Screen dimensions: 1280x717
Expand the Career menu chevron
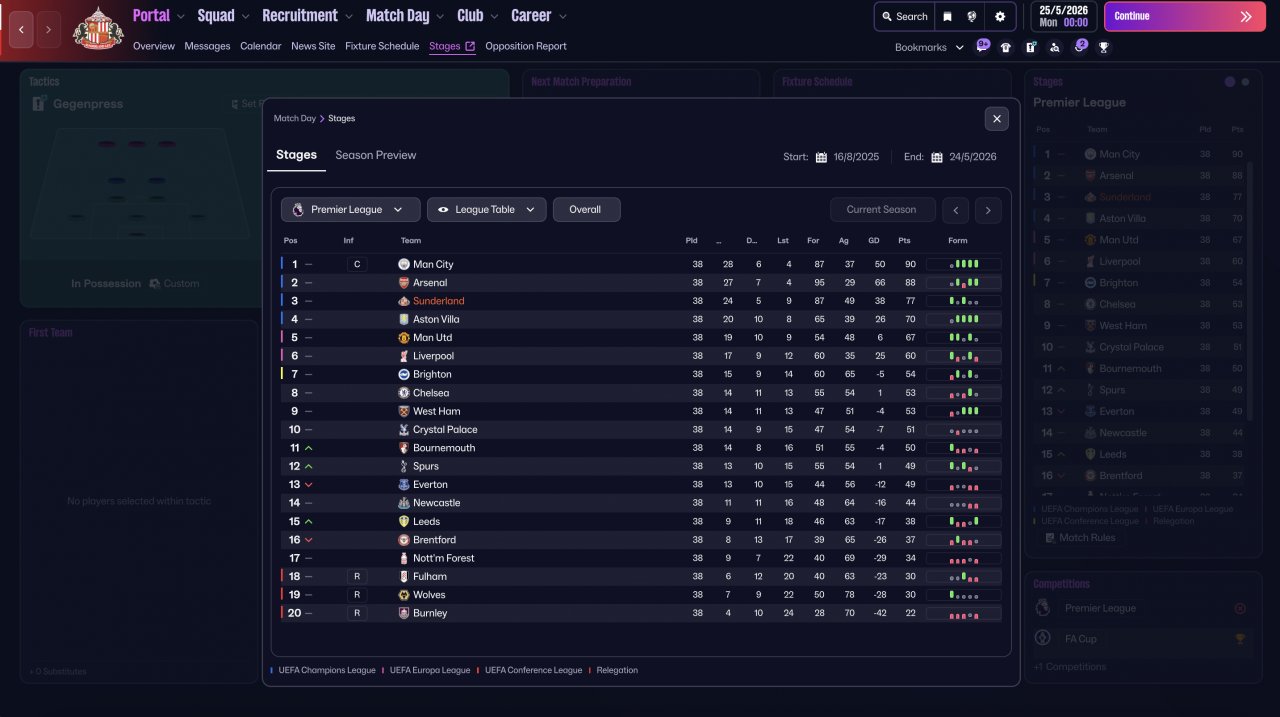pos(563,17)
